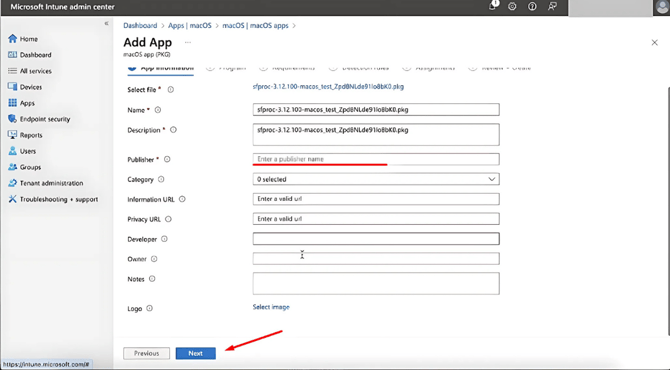Focus the Owner field

pyautogui.click(x=376, y=258)
